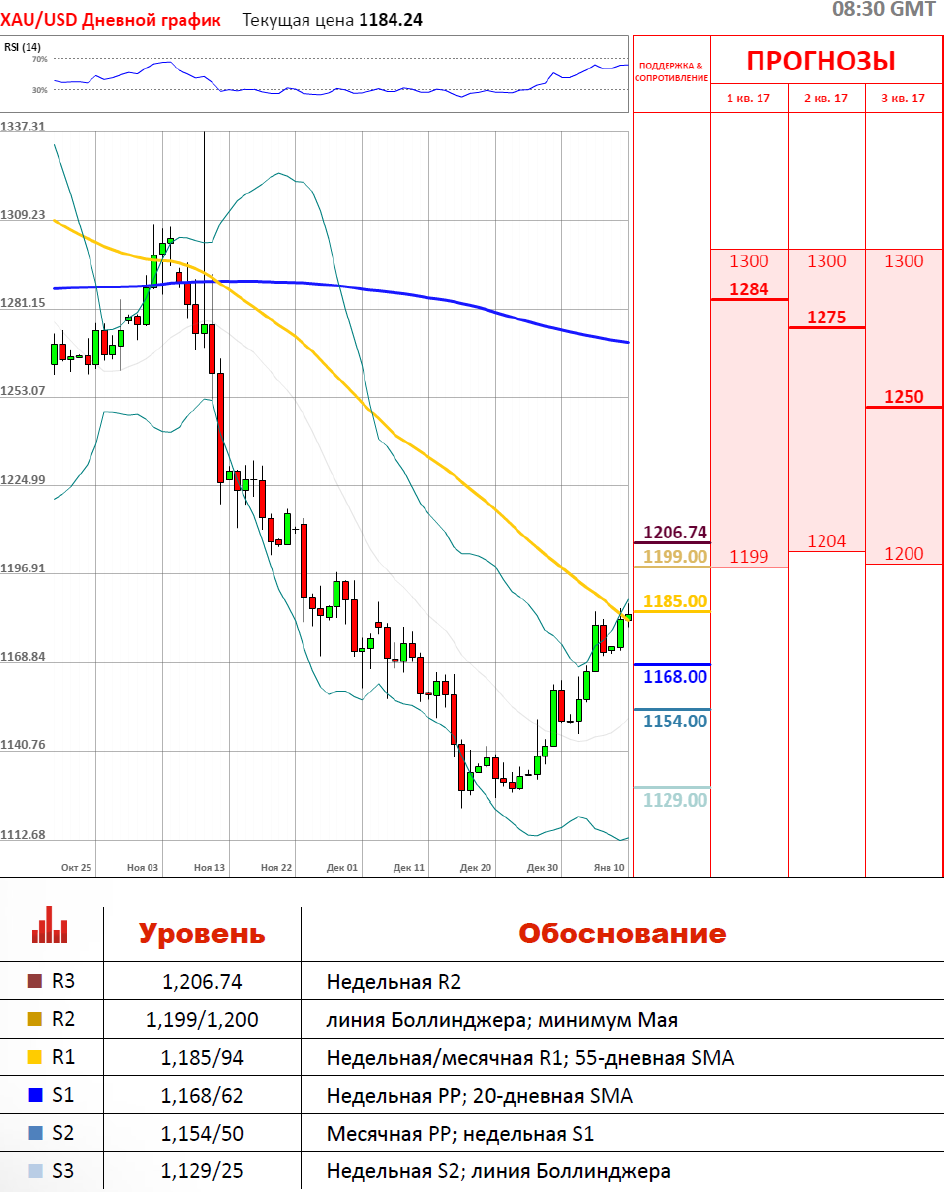Click the 1206.74 resistance level label
948x1192 pixels.
click(x=674, y=532)
